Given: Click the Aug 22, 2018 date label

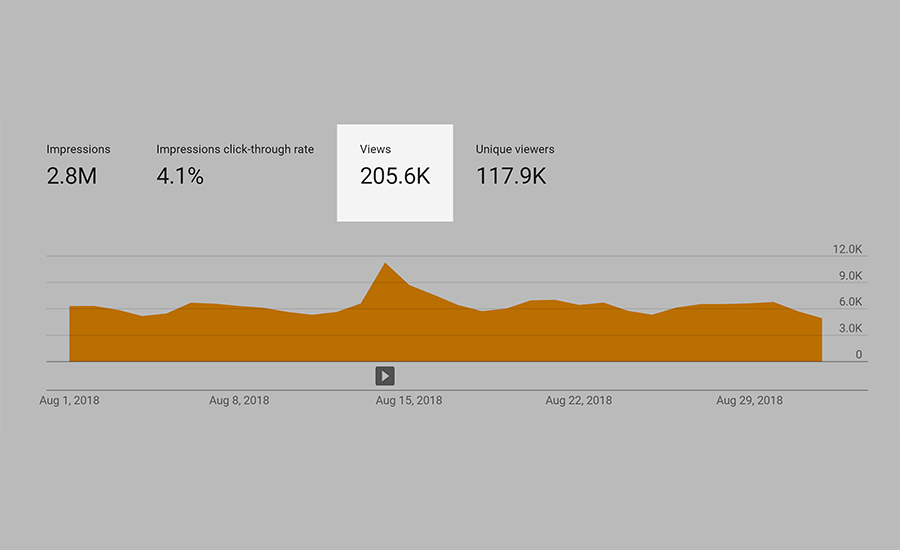Looking at the screenshot, I should click(x=578, y=400).
